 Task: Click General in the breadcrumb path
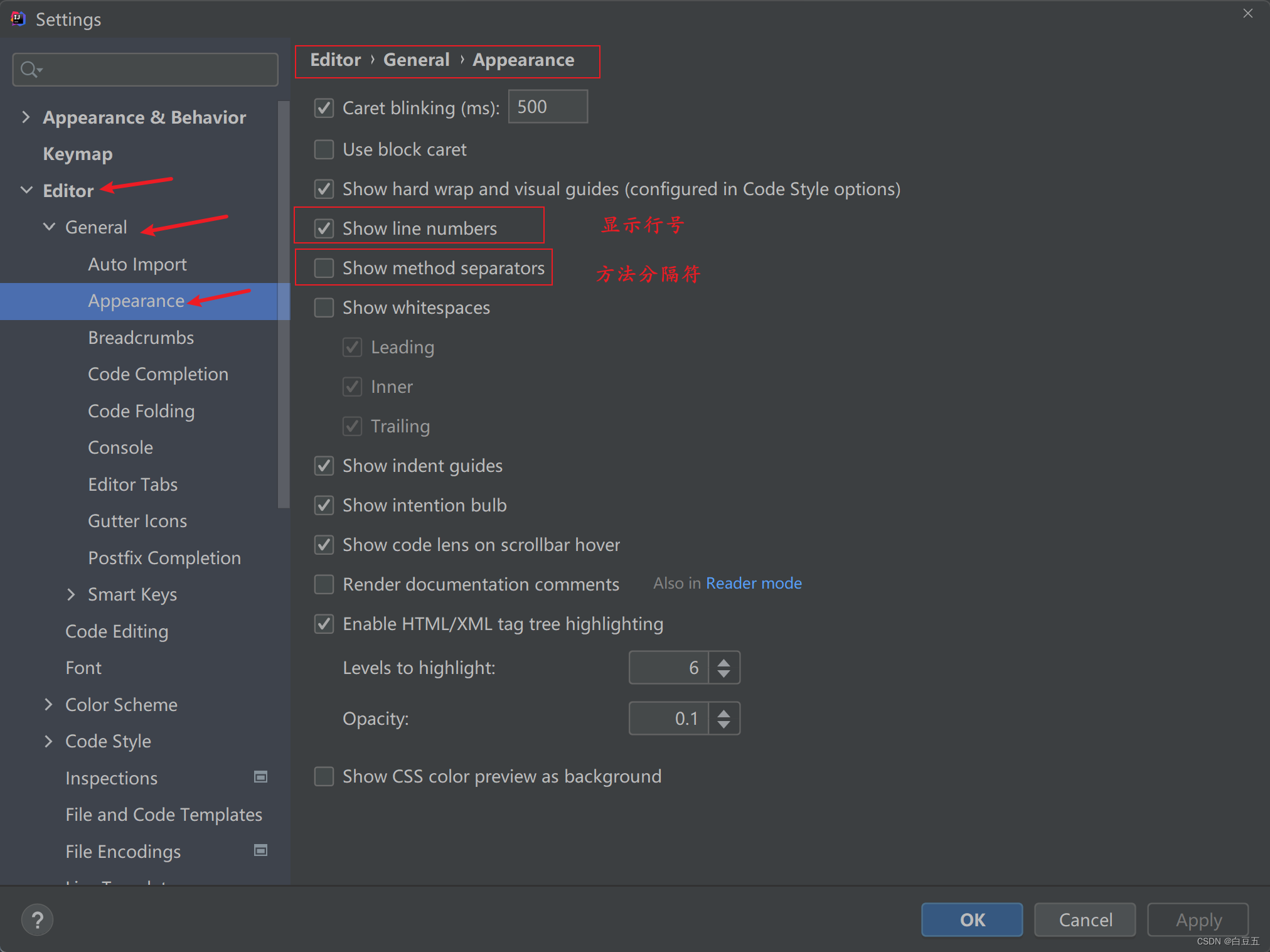(x=417, y=60)
